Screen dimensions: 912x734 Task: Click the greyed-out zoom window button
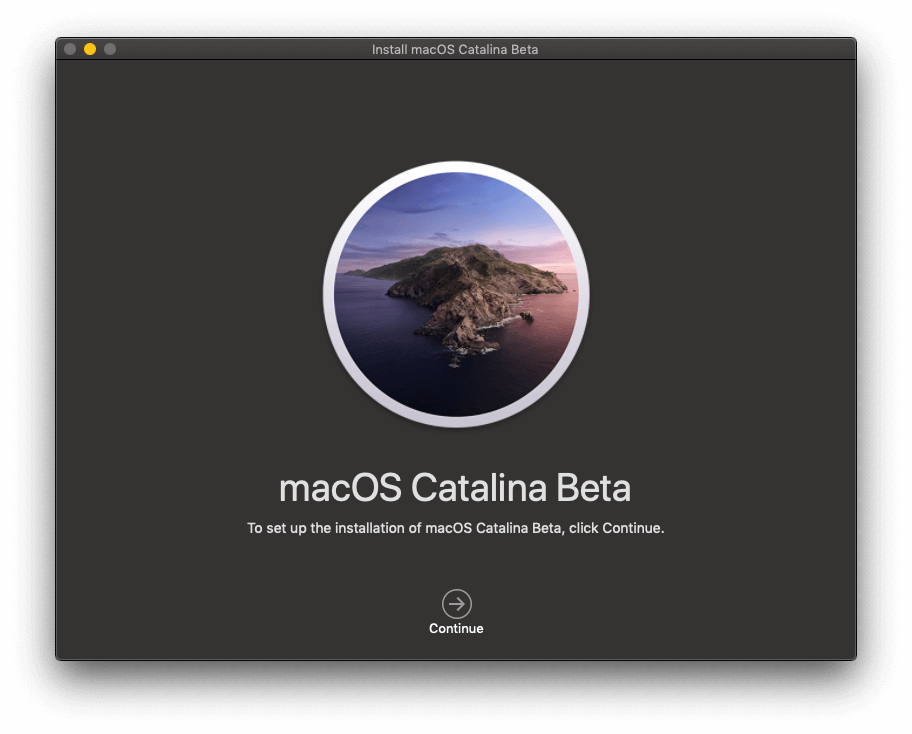110,49
